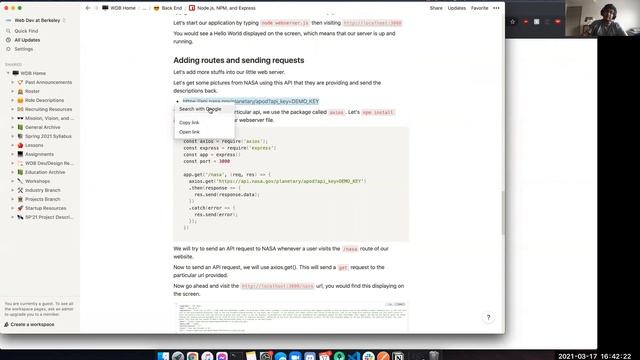Click the bookmark star in the browser behind

coord(513,22)
